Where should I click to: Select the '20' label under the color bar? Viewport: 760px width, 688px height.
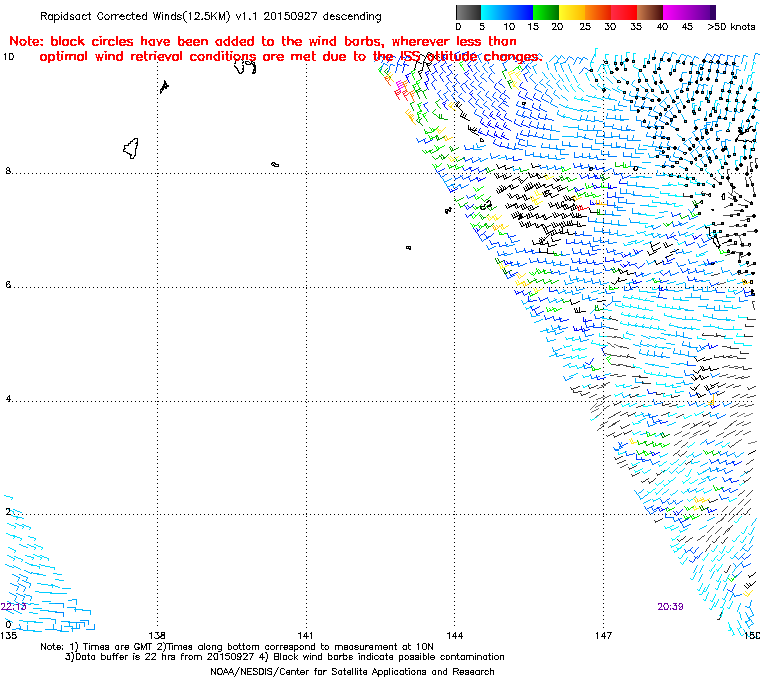pos(557,27)
